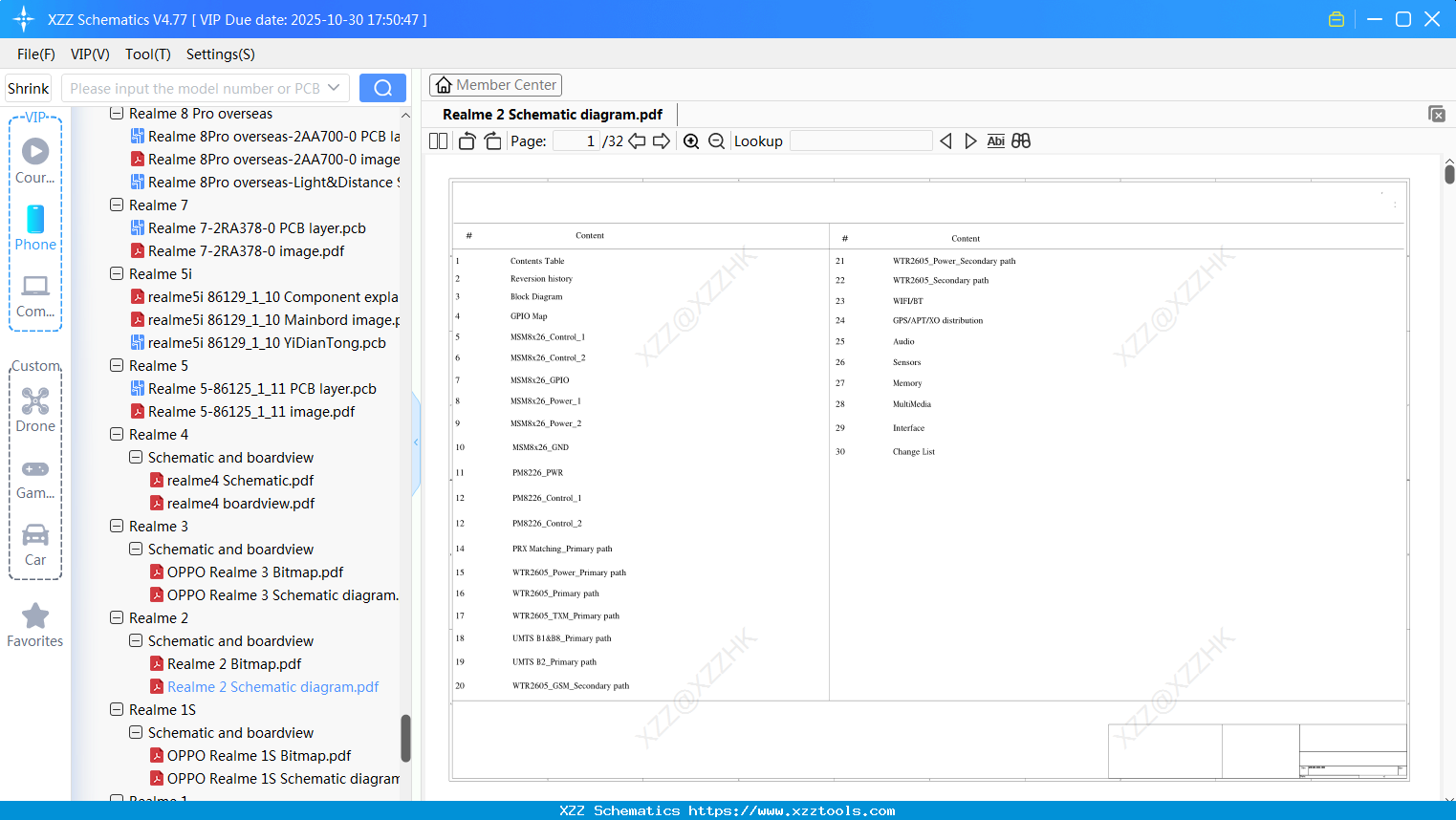Rotate the page clockwise
This screenshot has height=820, width=1456.
[x=492, y=141]
